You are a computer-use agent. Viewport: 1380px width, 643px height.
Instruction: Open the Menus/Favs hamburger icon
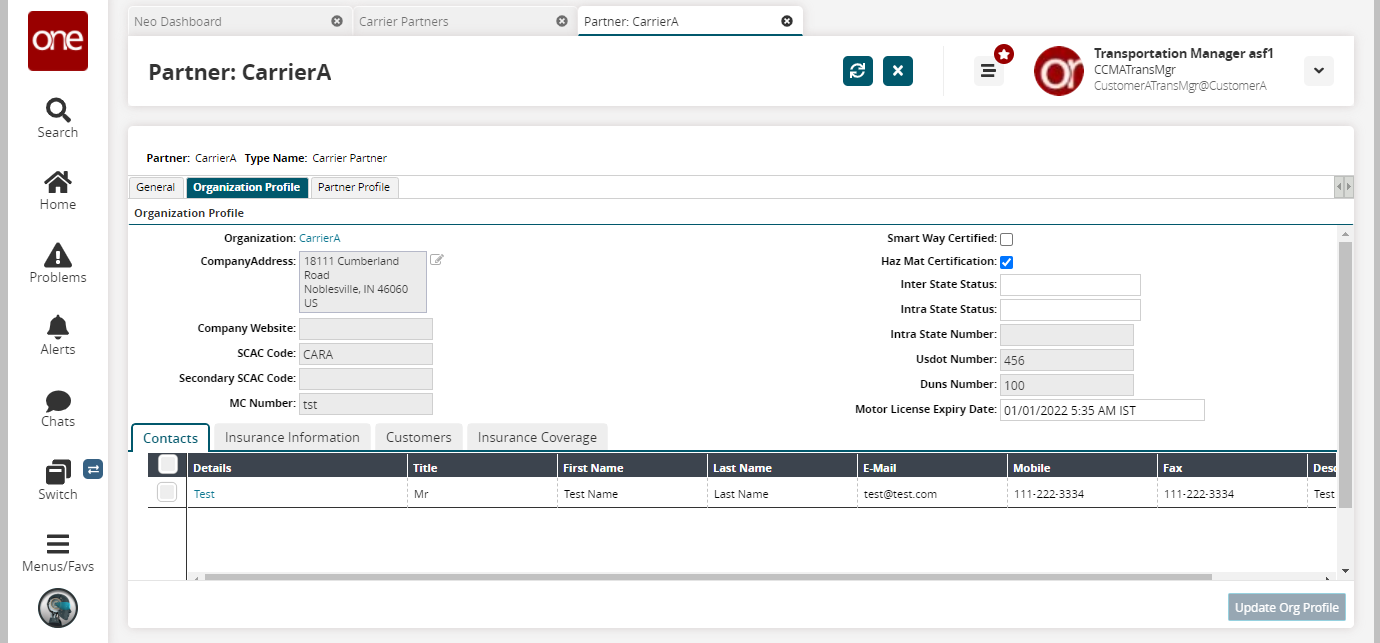click(x=58, y=545)
